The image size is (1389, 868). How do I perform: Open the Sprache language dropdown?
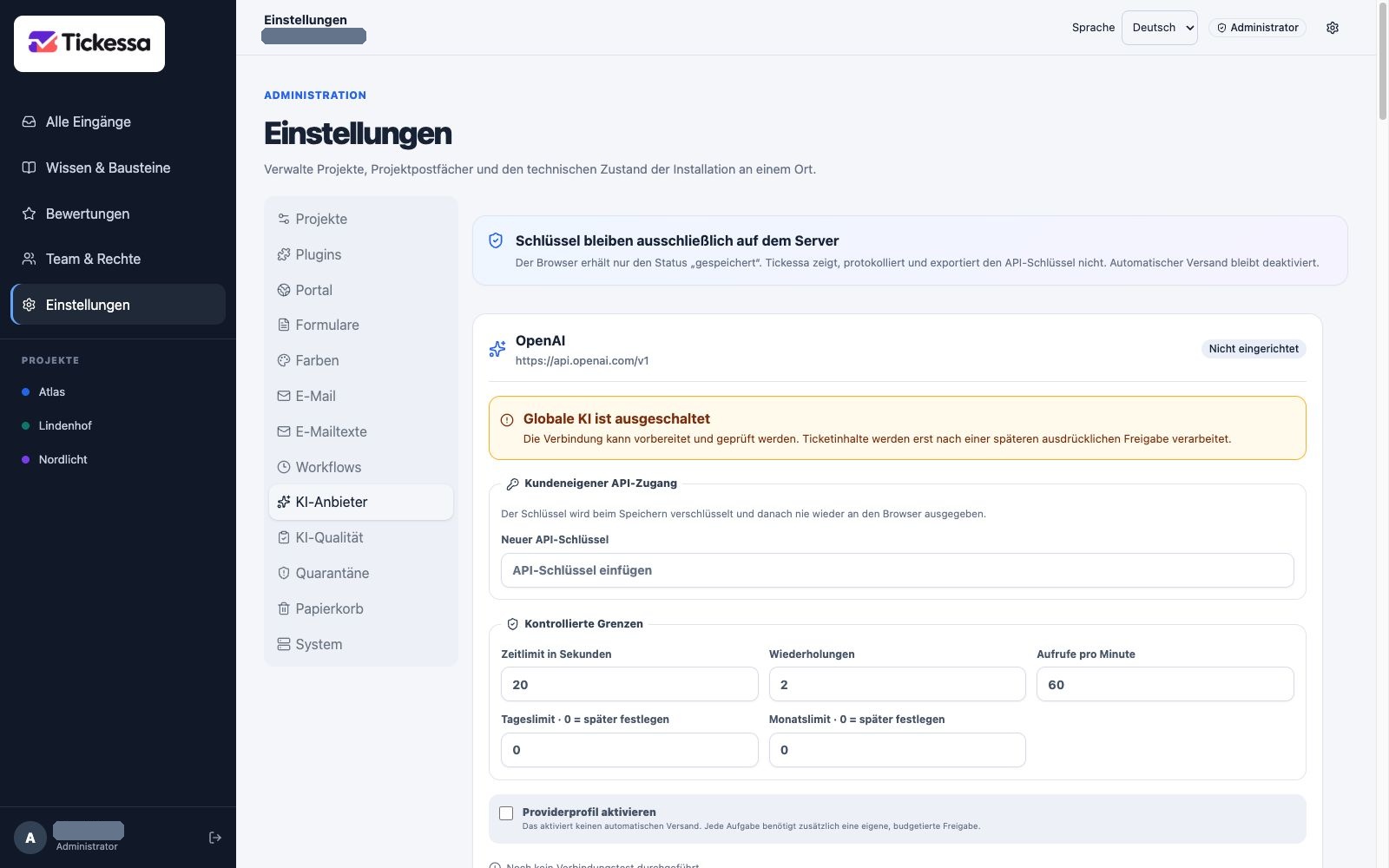pyautogui.click(x=1159, y=28)
